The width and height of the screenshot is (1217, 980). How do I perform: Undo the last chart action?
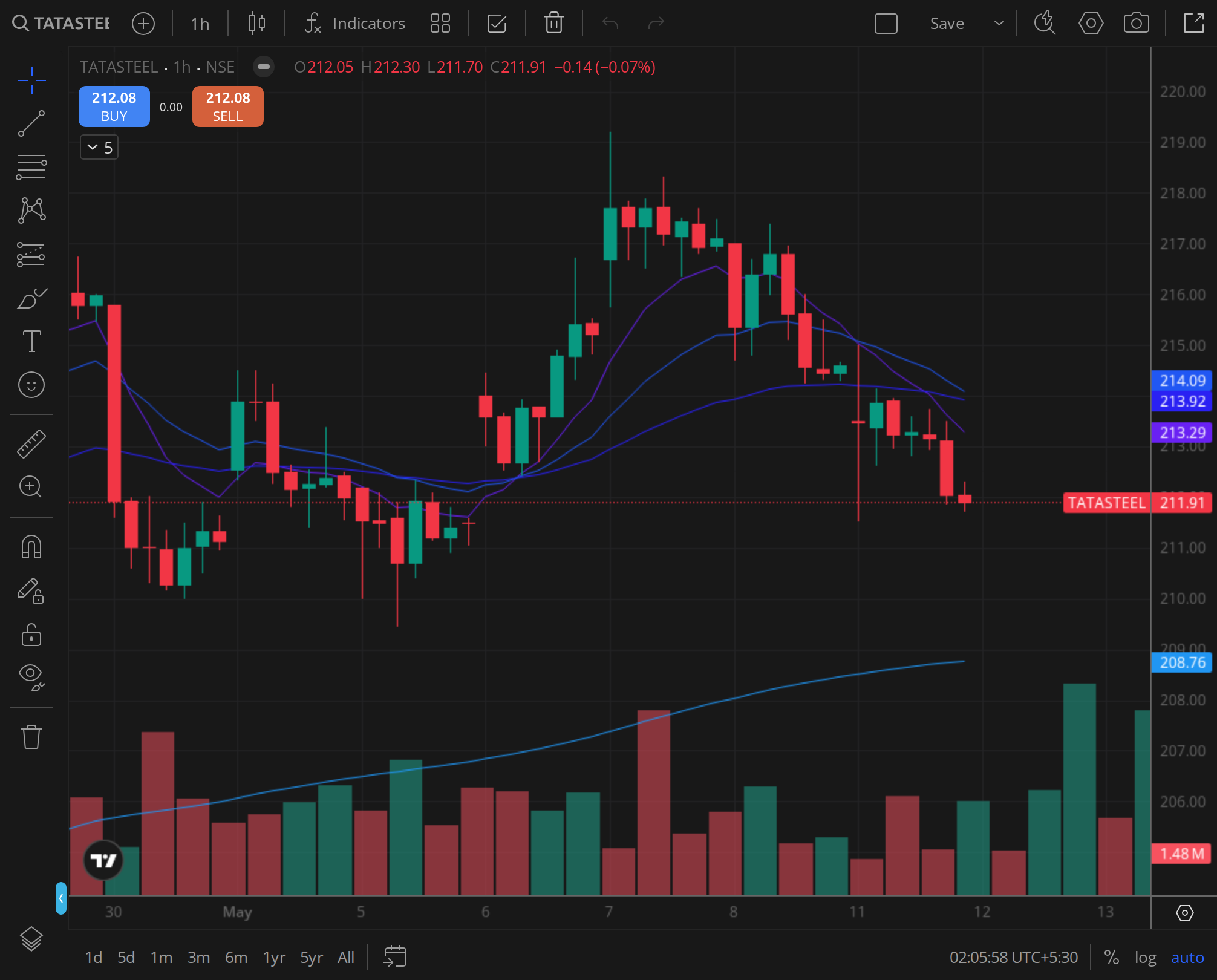(x=610, y=24)
